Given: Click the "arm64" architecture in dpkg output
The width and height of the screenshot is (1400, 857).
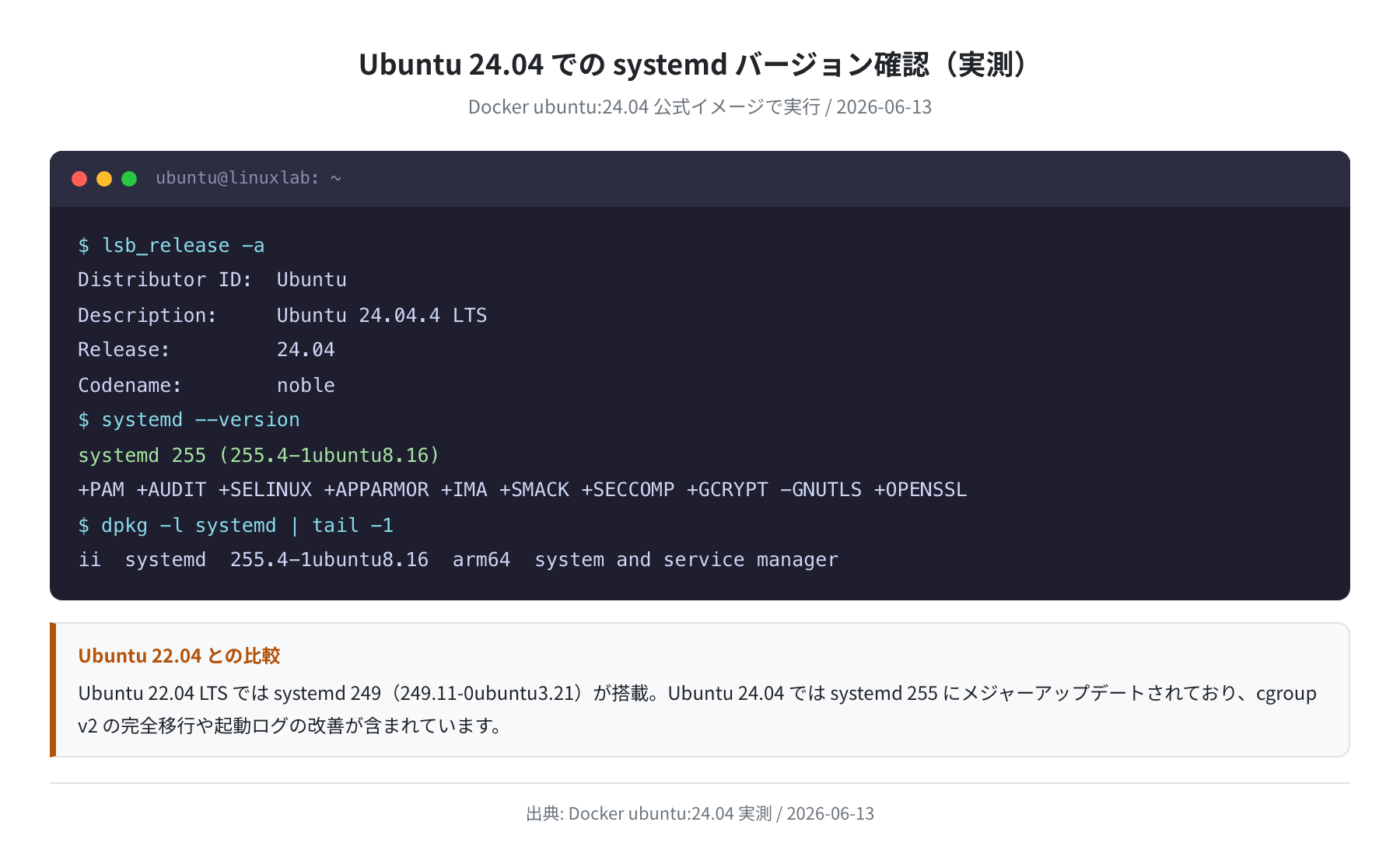Looking at the screenshot, I should (x=481, y=560).
